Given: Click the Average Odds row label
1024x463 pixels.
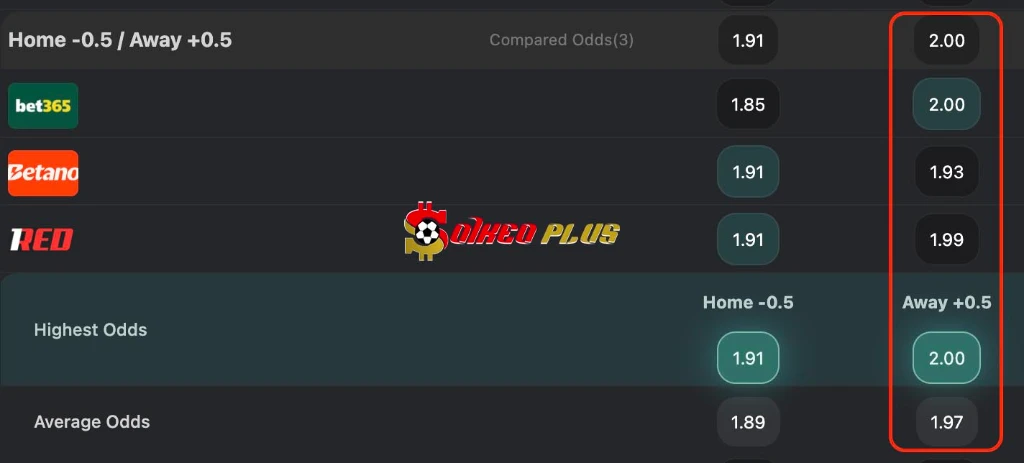Looking at the screenshot, I should [x=92, y=422].
